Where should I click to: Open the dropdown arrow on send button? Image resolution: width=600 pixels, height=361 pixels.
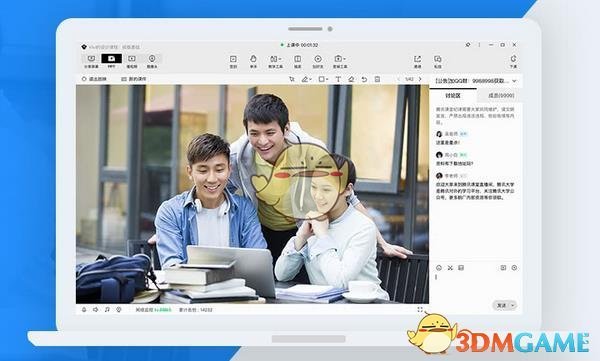(x=513, y=305)
